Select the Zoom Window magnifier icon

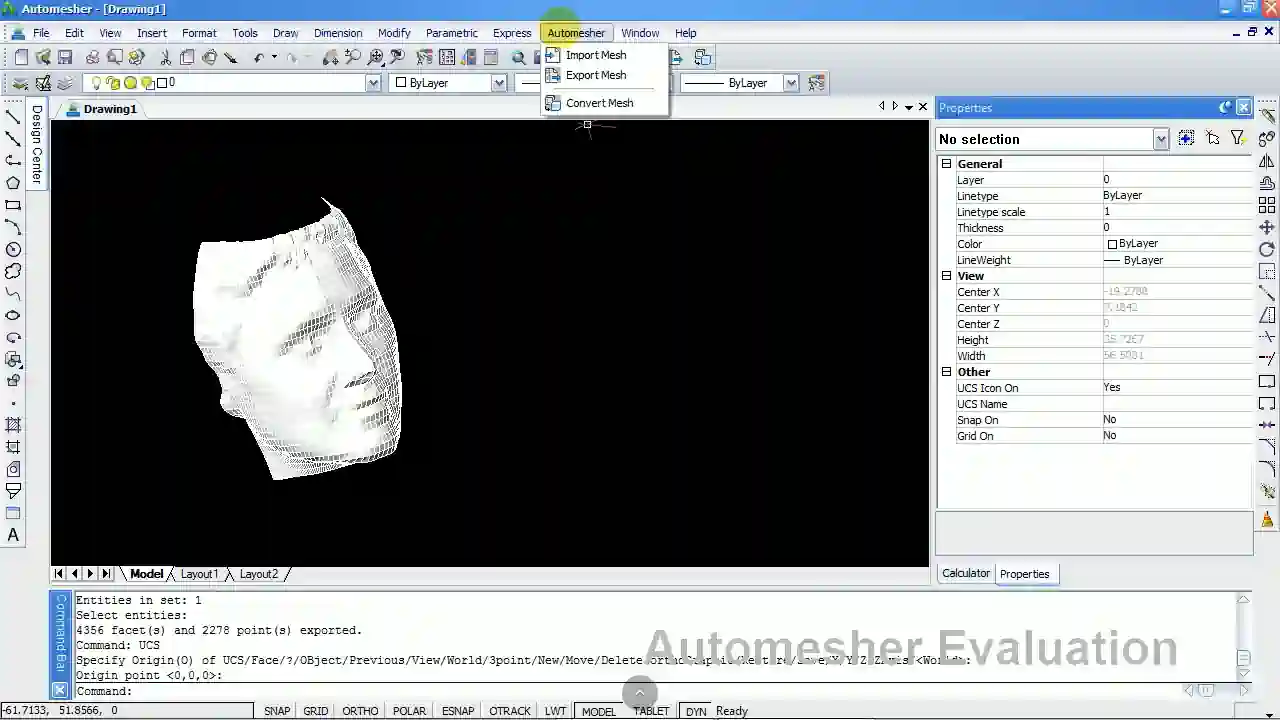point(353,57)
